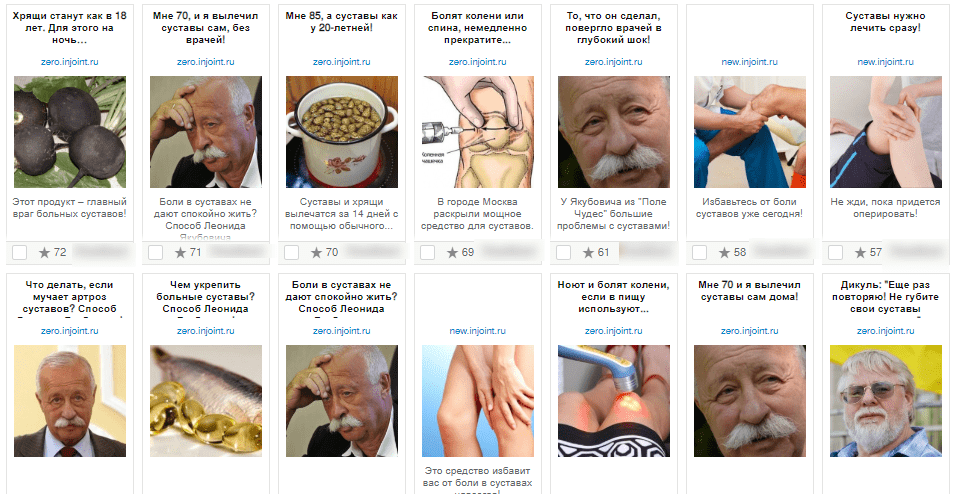This screenshot has height=494, width=956.
Task: Click the star icon rated 71
Action: [x=180, y=252]
